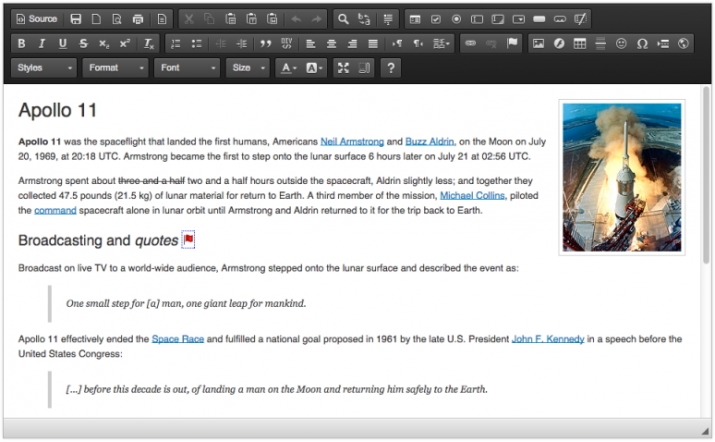The height and width of the screenshot is (442, 715).
Task: Insert an IFrame
Action: [683, 44]
